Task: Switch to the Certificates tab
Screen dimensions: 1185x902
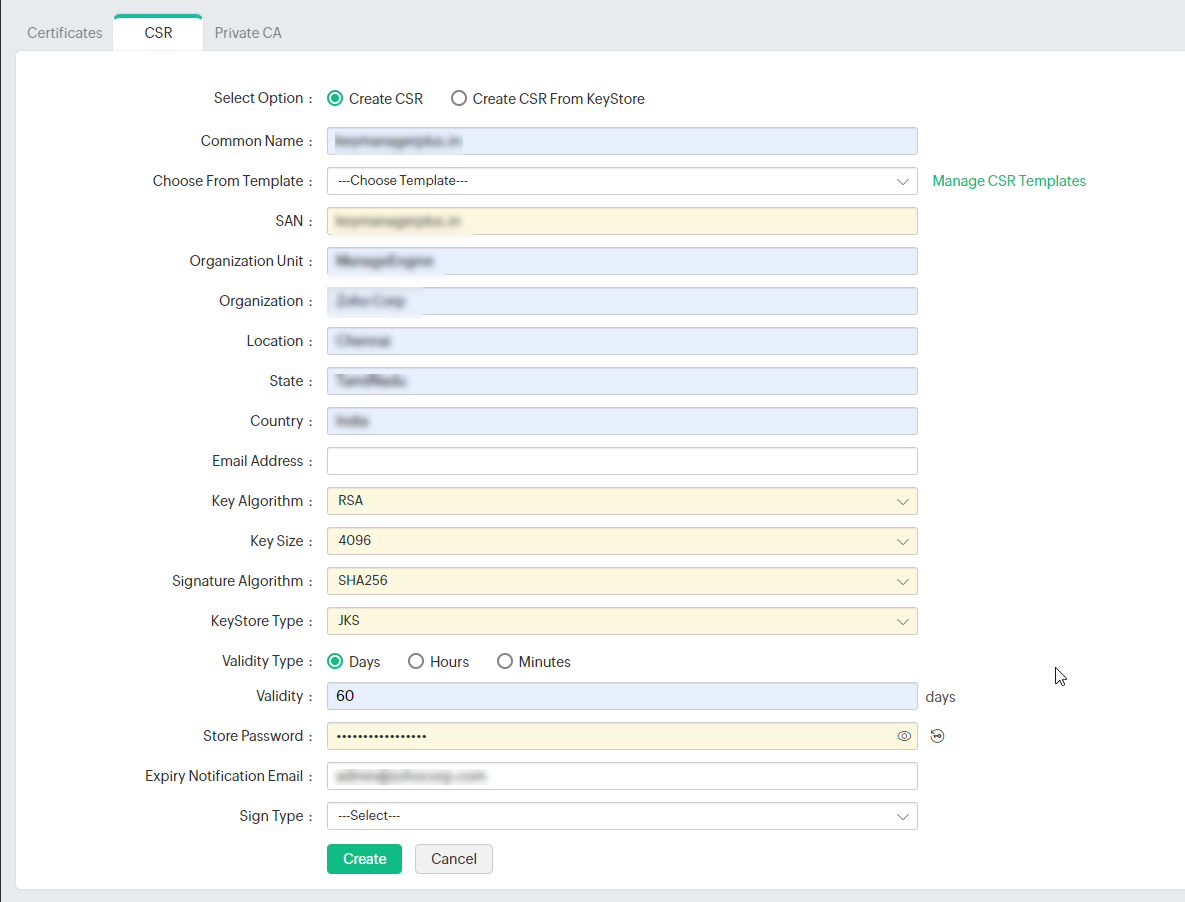Action: click(x=65, y=33)
